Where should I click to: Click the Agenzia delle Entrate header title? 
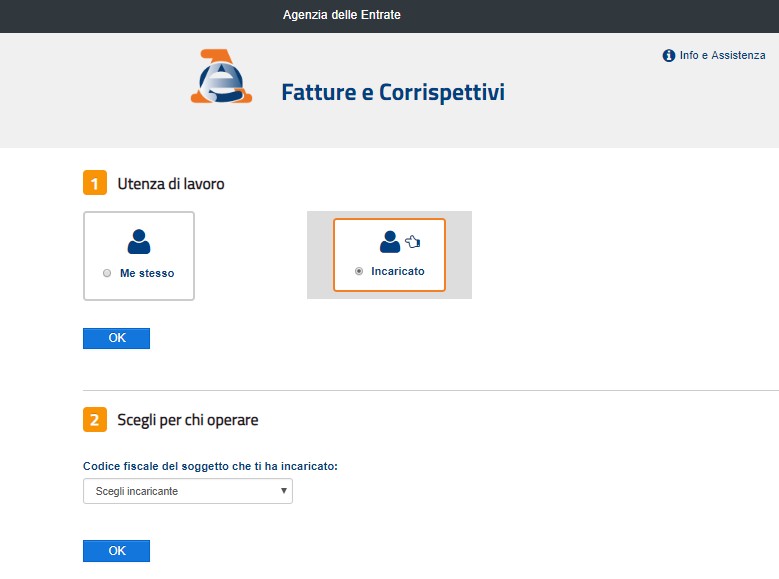point(342,15)
